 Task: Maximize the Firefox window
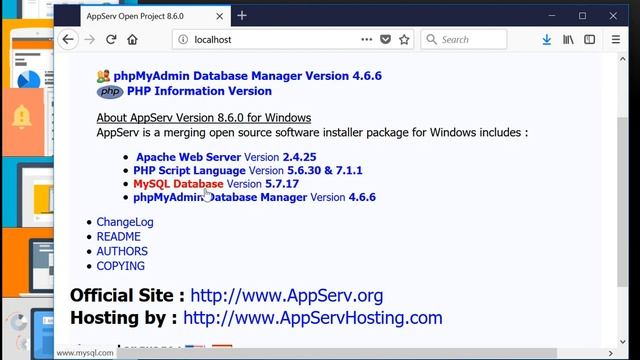[582, 16]
